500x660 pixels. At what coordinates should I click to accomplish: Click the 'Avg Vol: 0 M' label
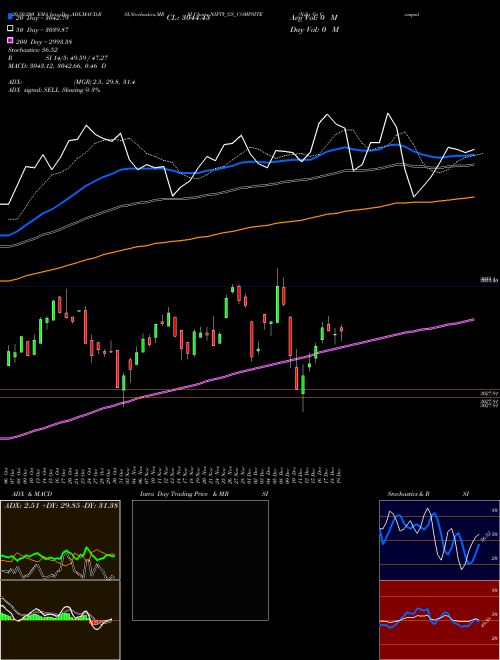[x=314, y=18]
